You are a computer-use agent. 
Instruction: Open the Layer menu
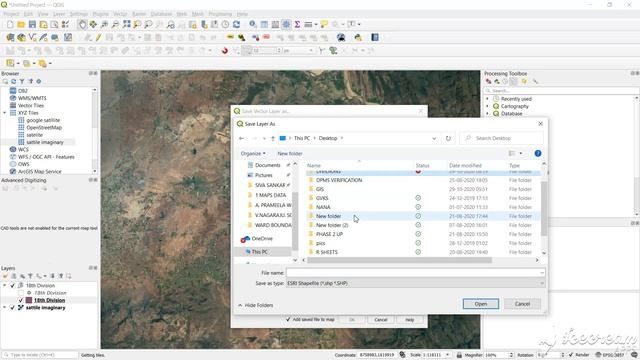59,14
